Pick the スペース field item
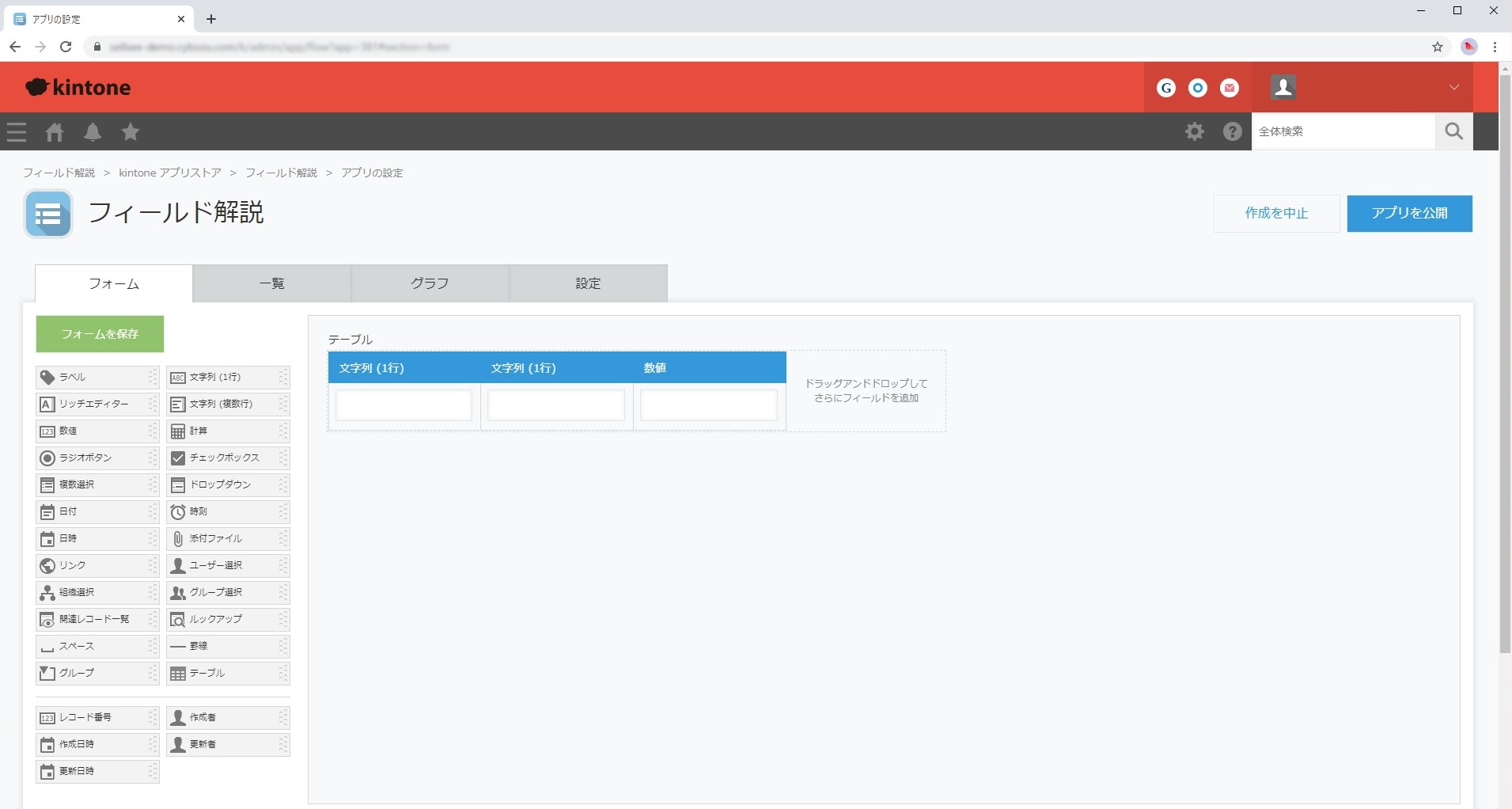The image size is (1512, 809). 97,647
